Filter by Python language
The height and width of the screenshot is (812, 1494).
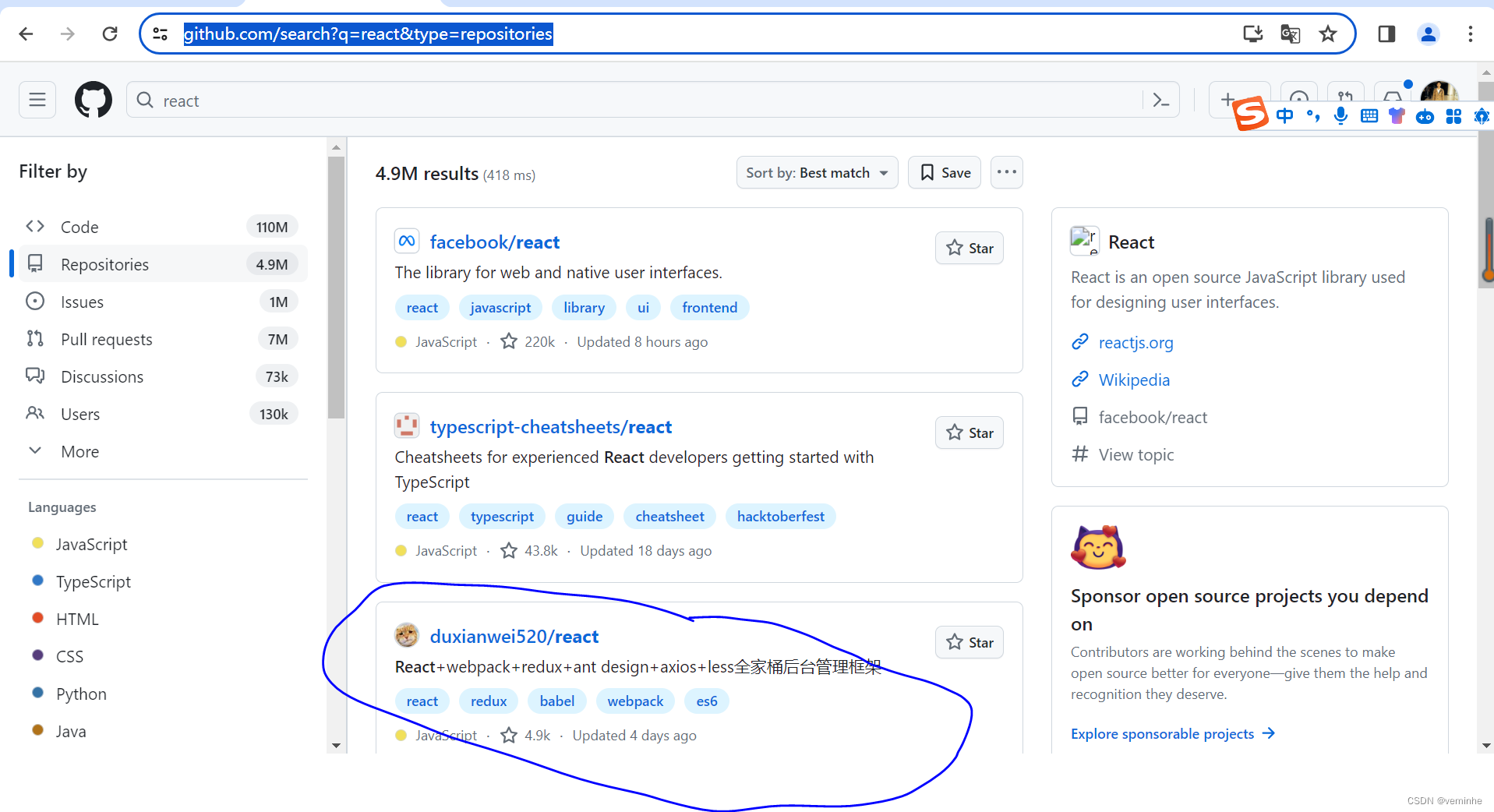(x=81, y=694)
